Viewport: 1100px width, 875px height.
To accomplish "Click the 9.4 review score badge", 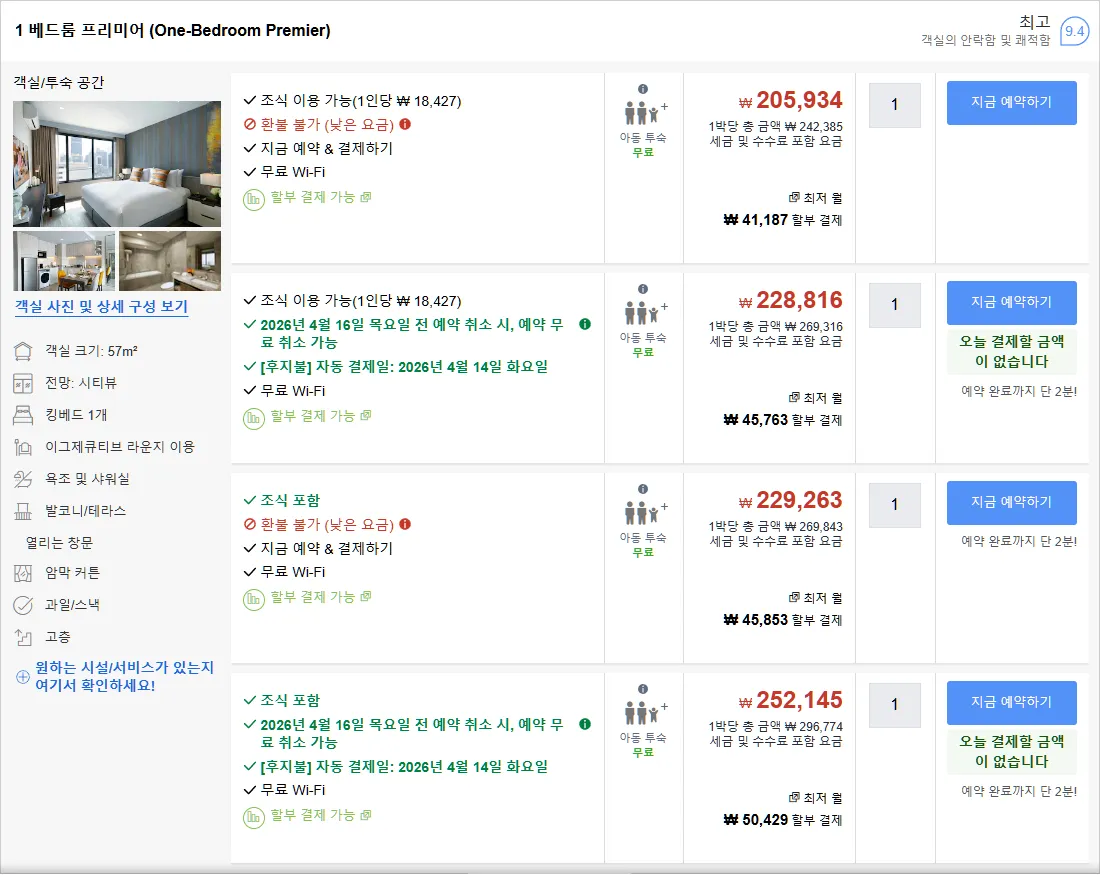I will tap(1074, 31).
